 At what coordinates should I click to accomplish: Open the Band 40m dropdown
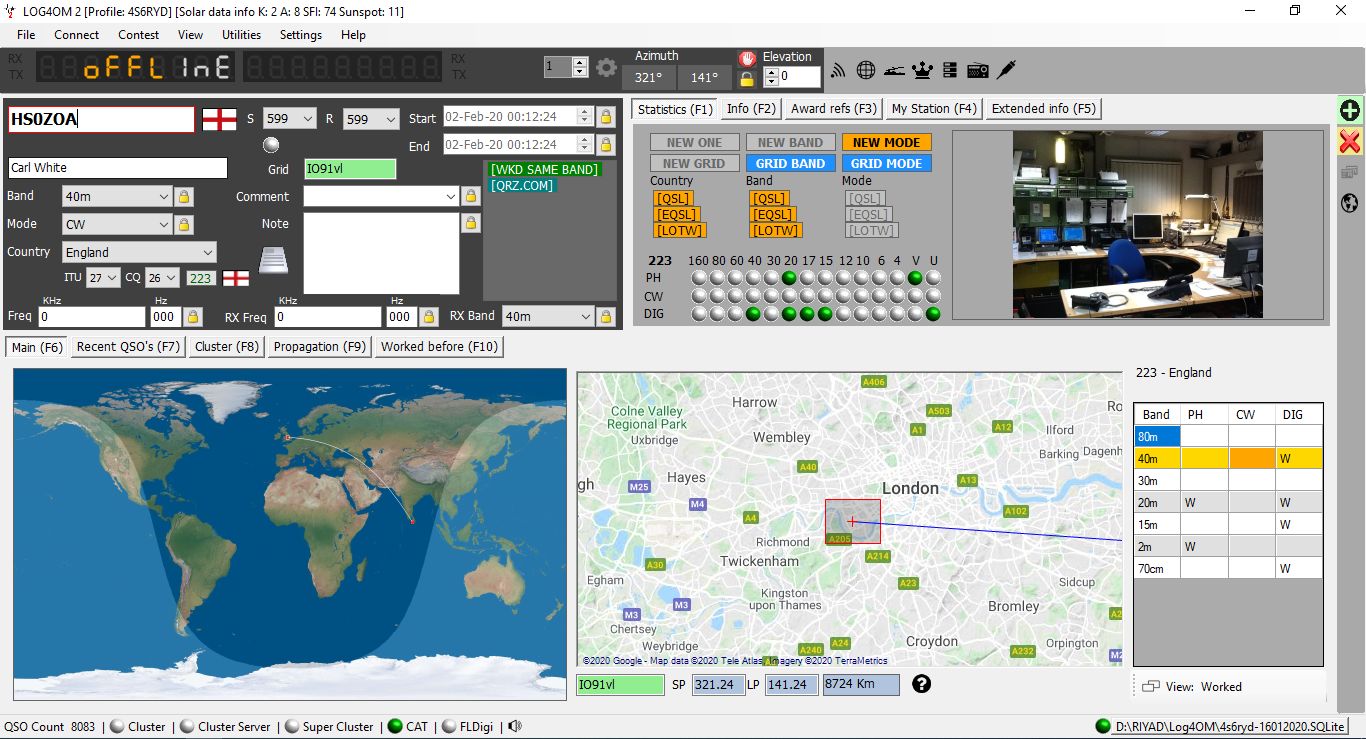tap(164, 197)
